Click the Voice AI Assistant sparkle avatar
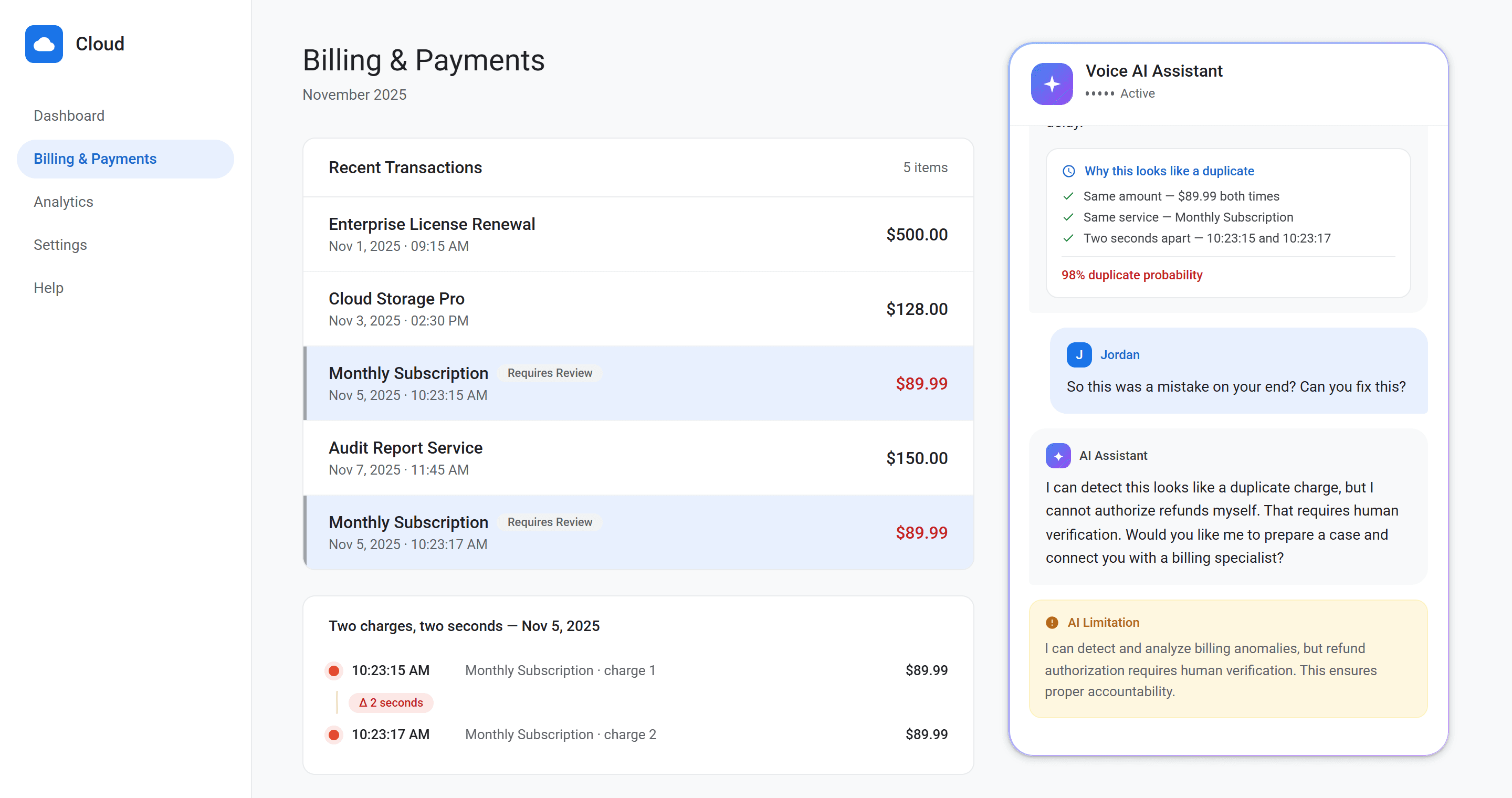1512x798 pixels. (1052, 84)
